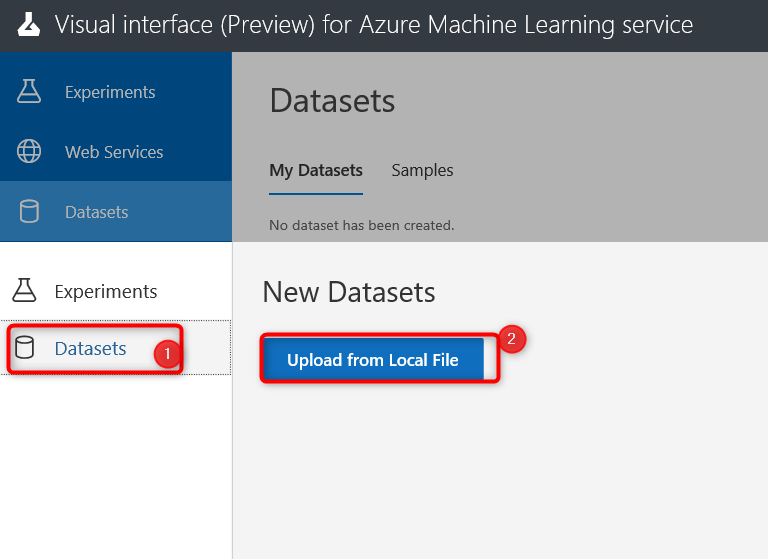Click the Azure ML flask logo in header

pyautogui.click(x=28, y=24)
